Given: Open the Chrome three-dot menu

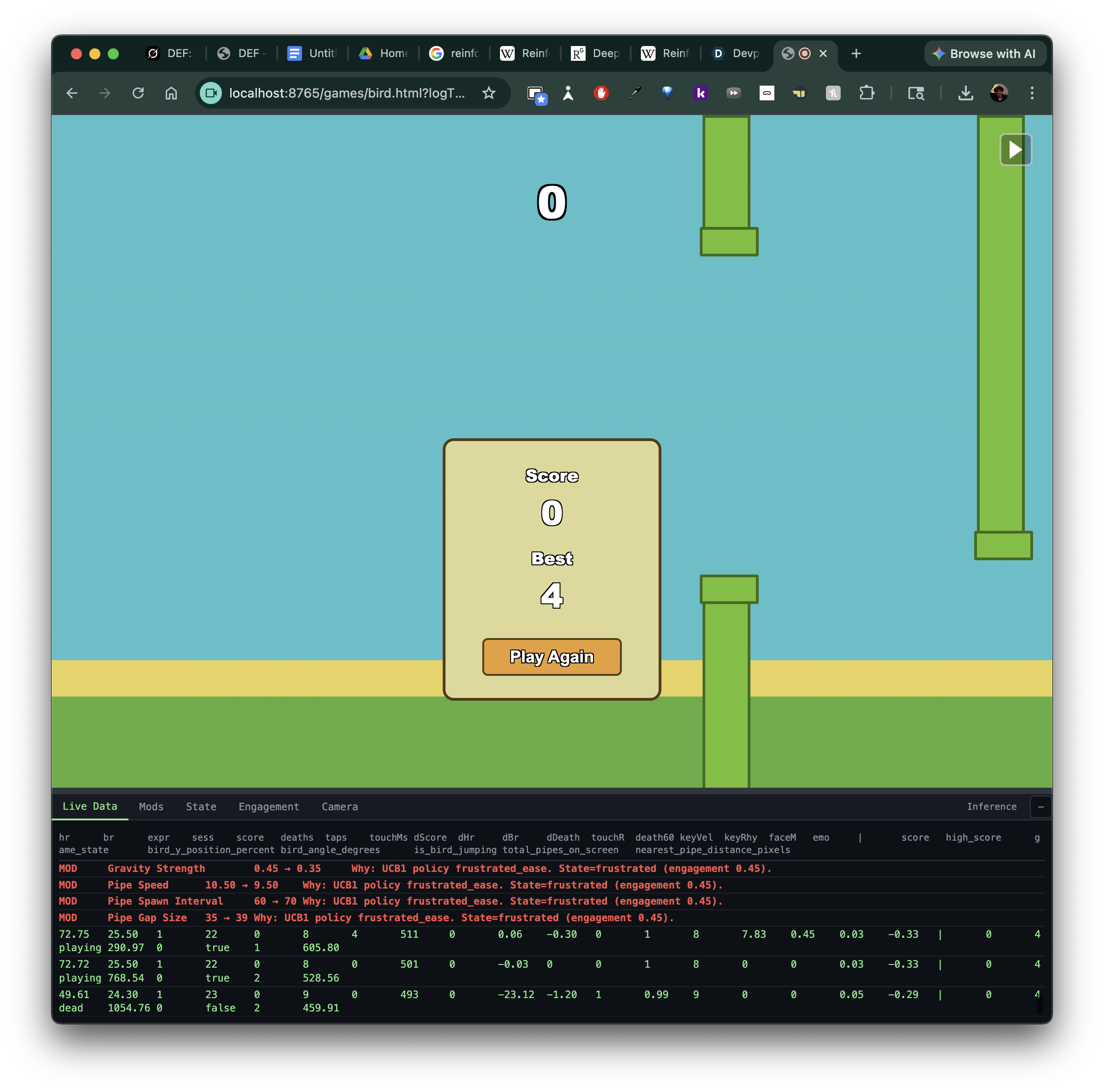Looking at the screenshot, I should 1031,93.
